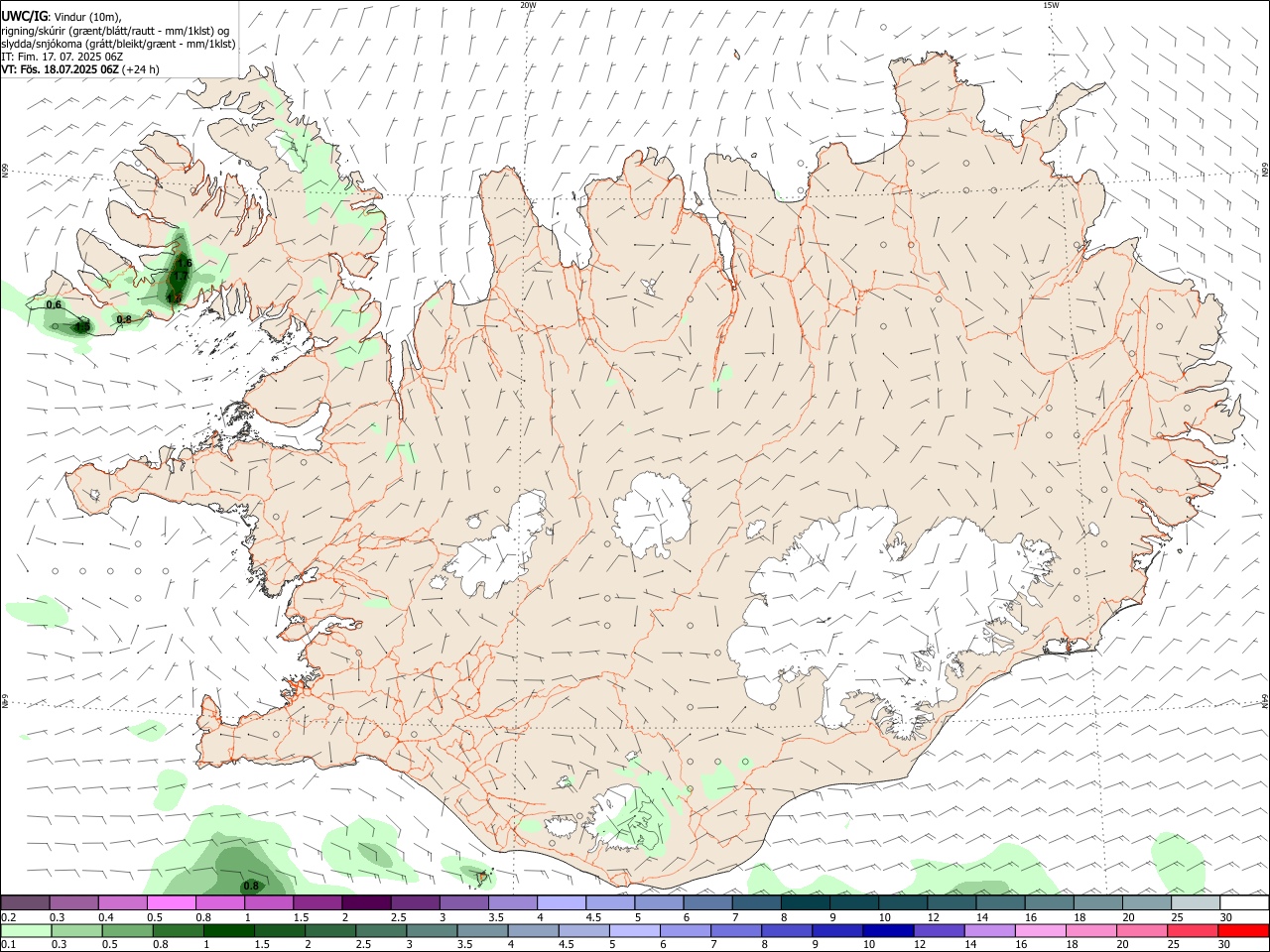The height and width of the screenshot is (952, 1270).
Task: Click the '1.6' precipitation value on the map
Action: tap(184, 263)
